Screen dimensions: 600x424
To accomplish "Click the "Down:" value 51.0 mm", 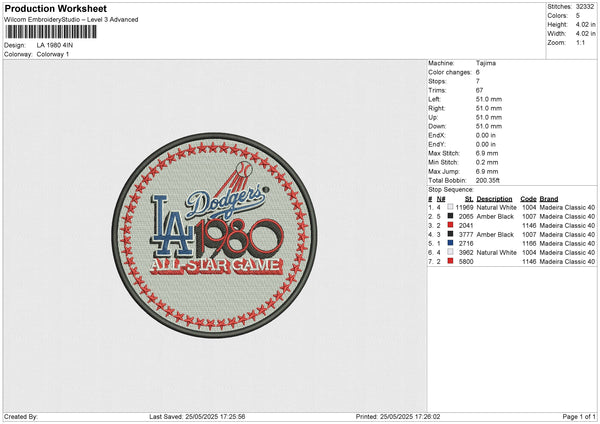I will tap(489, 126).
